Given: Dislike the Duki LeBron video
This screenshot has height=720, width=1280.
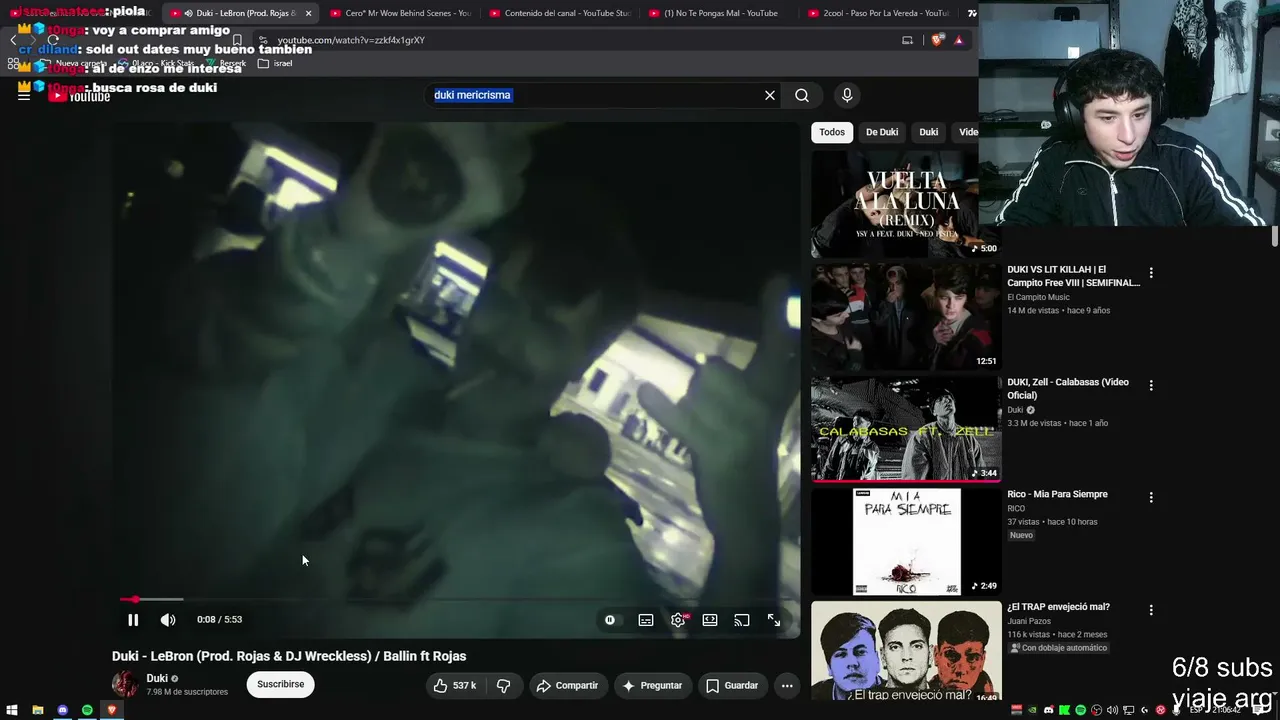Looking at the screenshot, I should (x=504, y=685).
